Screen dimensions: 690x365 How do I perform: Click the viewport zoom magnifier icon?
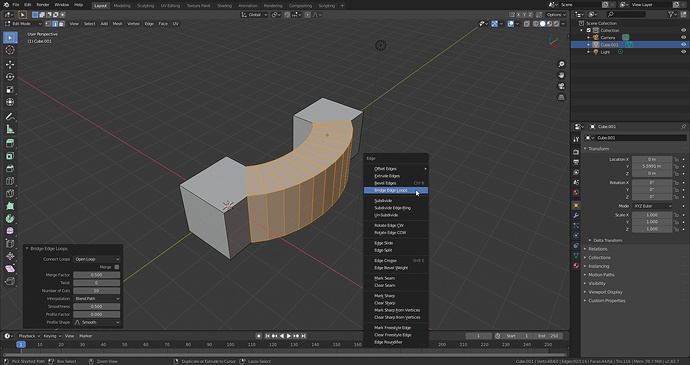click(561, 64)
